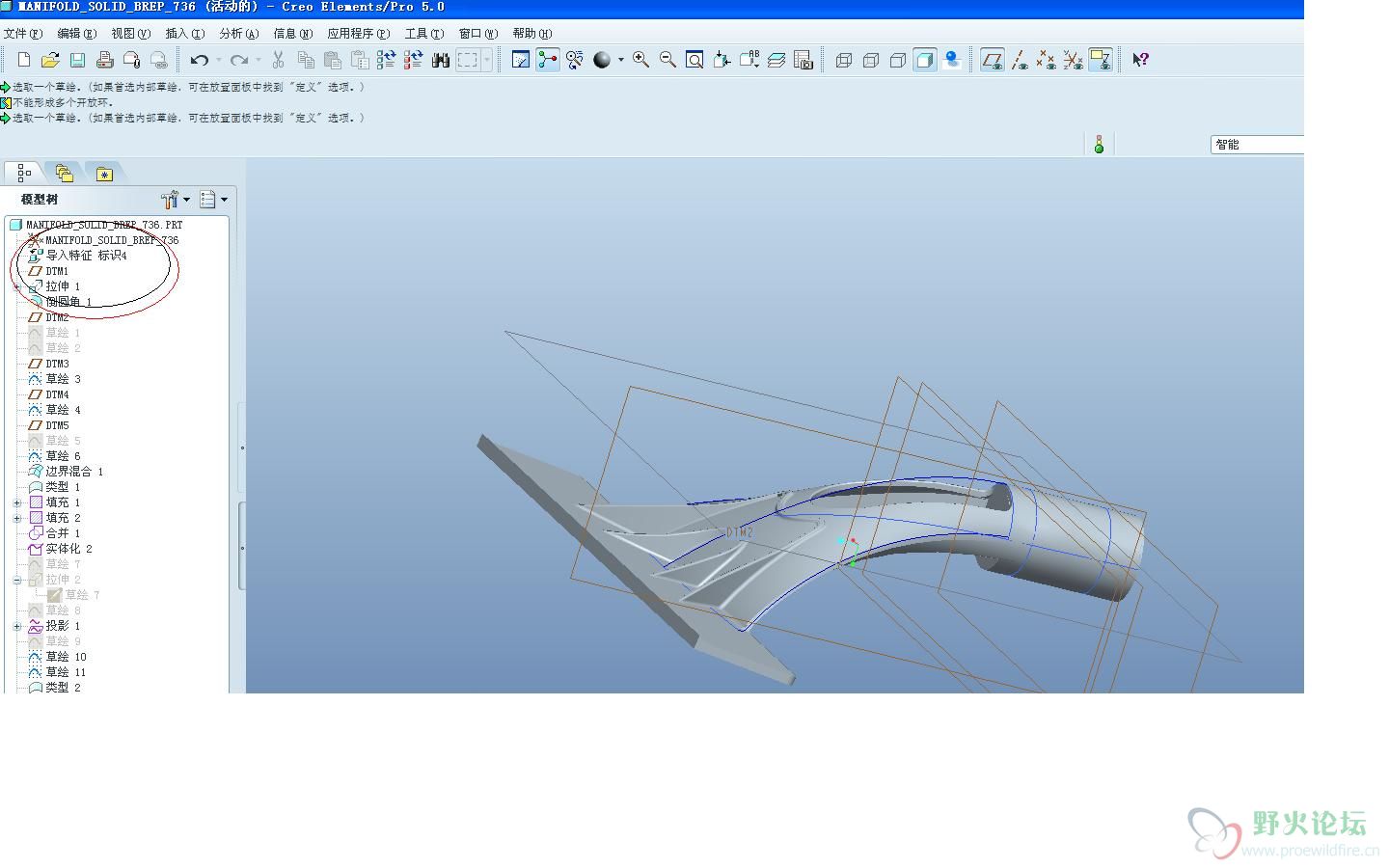Open the 文件 menu
This screenshot has height=868, width=1389.
[22, 33]
